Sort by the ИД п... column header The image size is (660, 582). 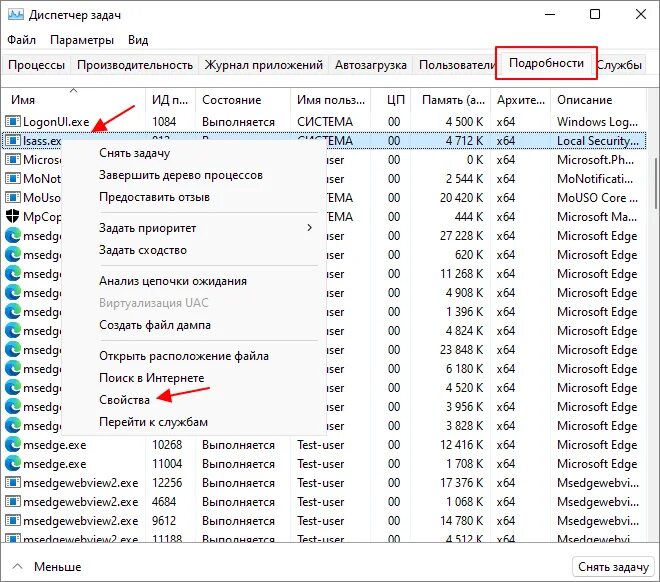point(170,100)
